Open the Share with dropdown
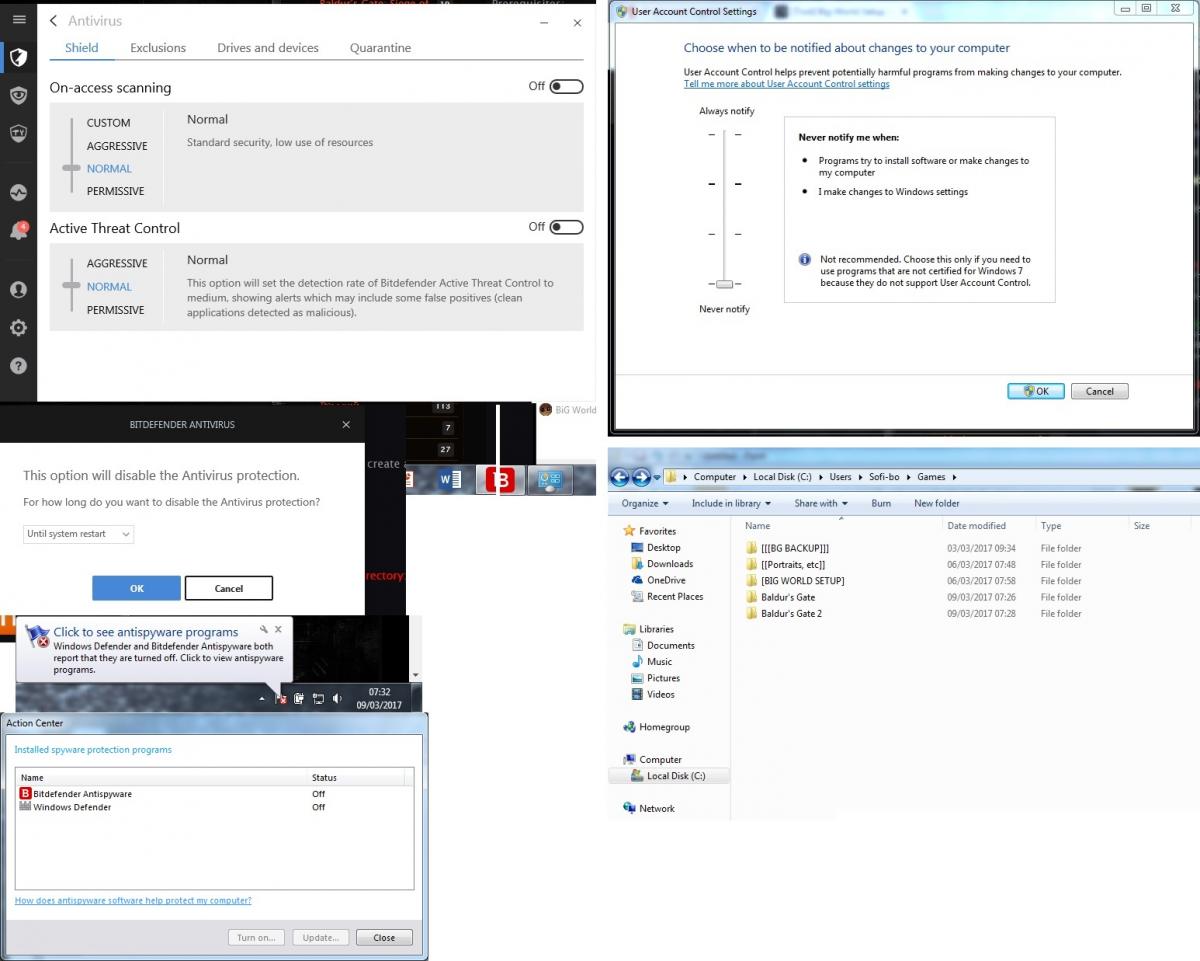Viewport: 1200px width, 961px height. click(x=821, y=503)
